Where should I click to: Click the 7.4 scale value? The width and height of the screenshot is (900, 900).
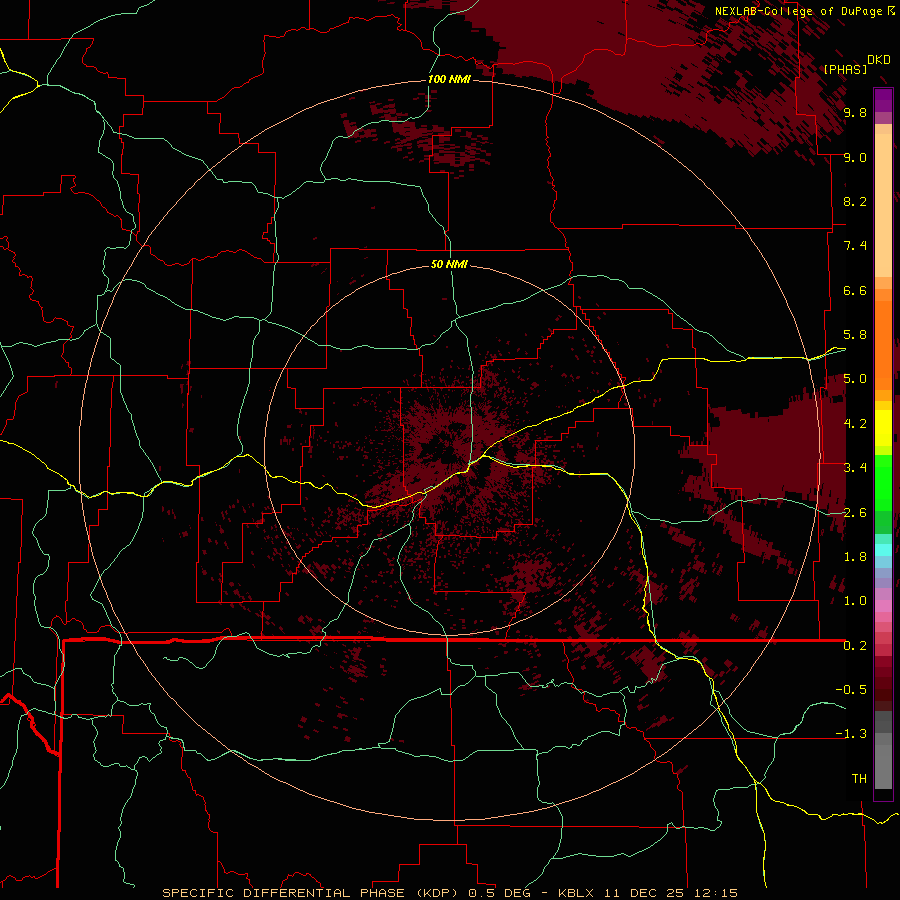[855, 246]
